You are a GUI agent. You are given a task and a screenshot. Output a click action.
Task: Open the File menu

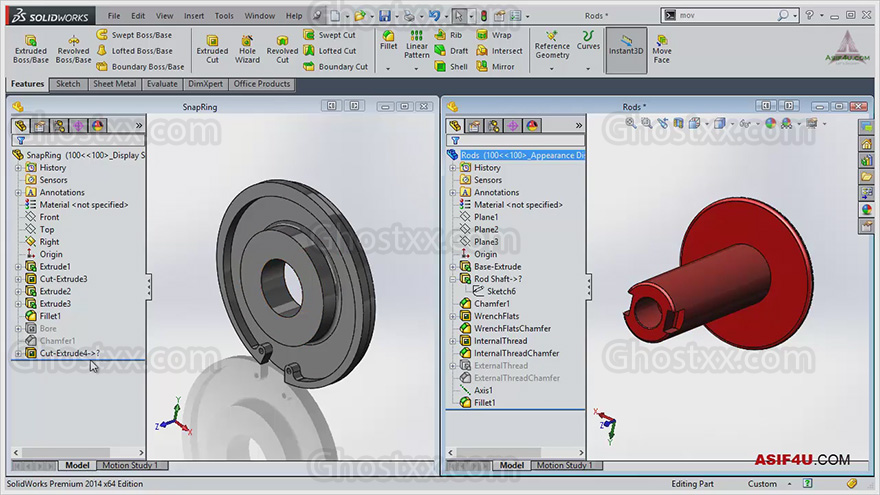[x=114, y=16]
